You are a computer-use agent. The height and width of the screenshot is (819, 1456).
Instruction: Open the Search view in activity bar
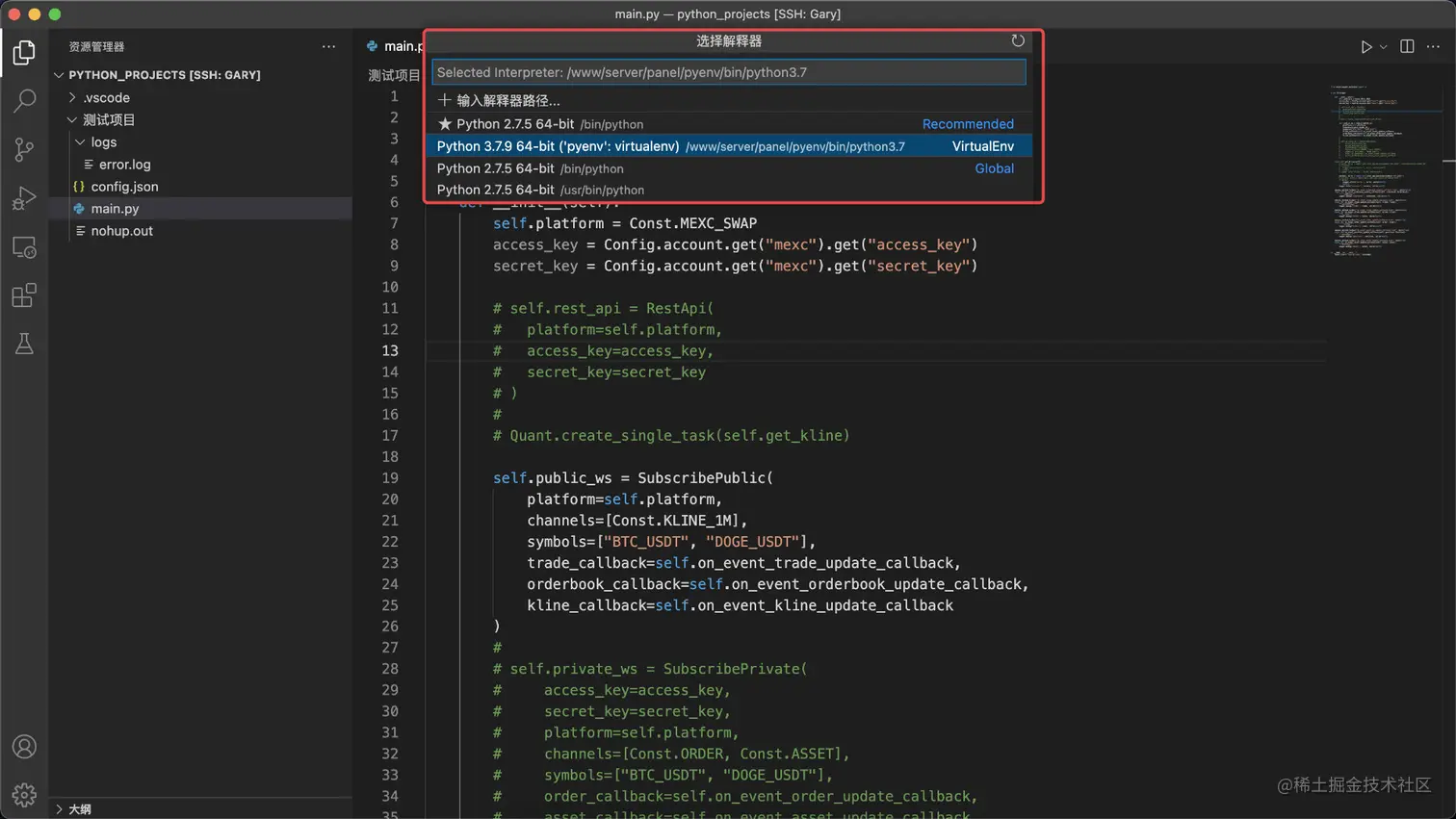click(24, 100)
